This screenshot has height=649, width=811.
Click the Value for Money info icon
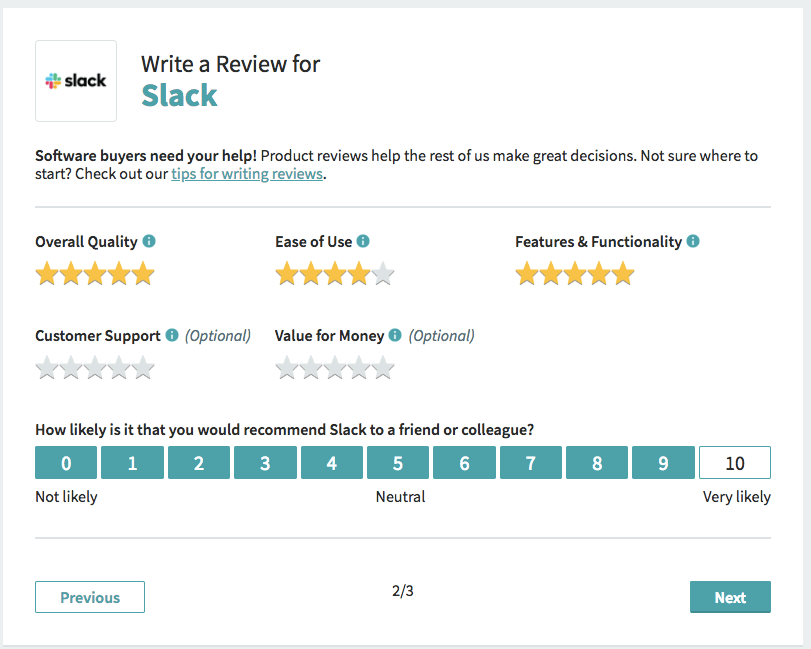pyautogui.click(x=395, y=335)
